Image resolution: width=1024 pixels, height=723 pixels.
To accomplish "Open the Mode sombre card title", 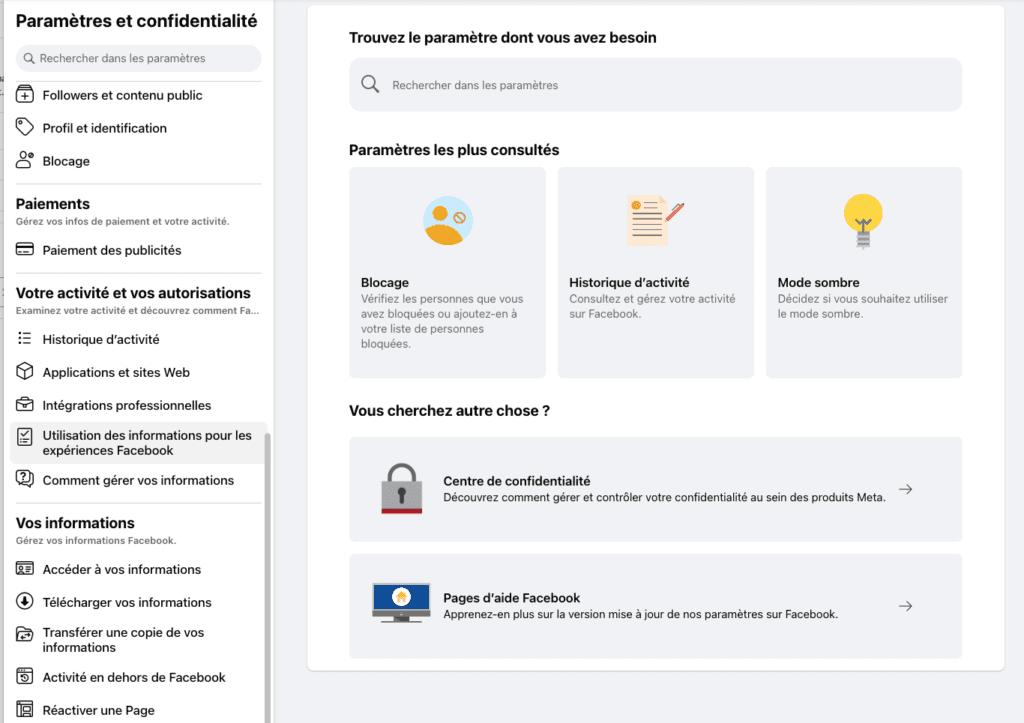I will pyautogui.click(x=818, y=282).
